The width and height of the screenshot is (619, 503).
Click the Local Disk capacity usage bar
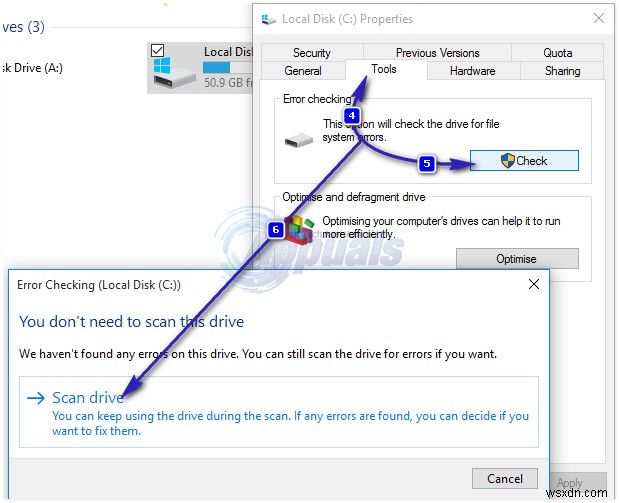pyautogui.click(x=228, y=68)
